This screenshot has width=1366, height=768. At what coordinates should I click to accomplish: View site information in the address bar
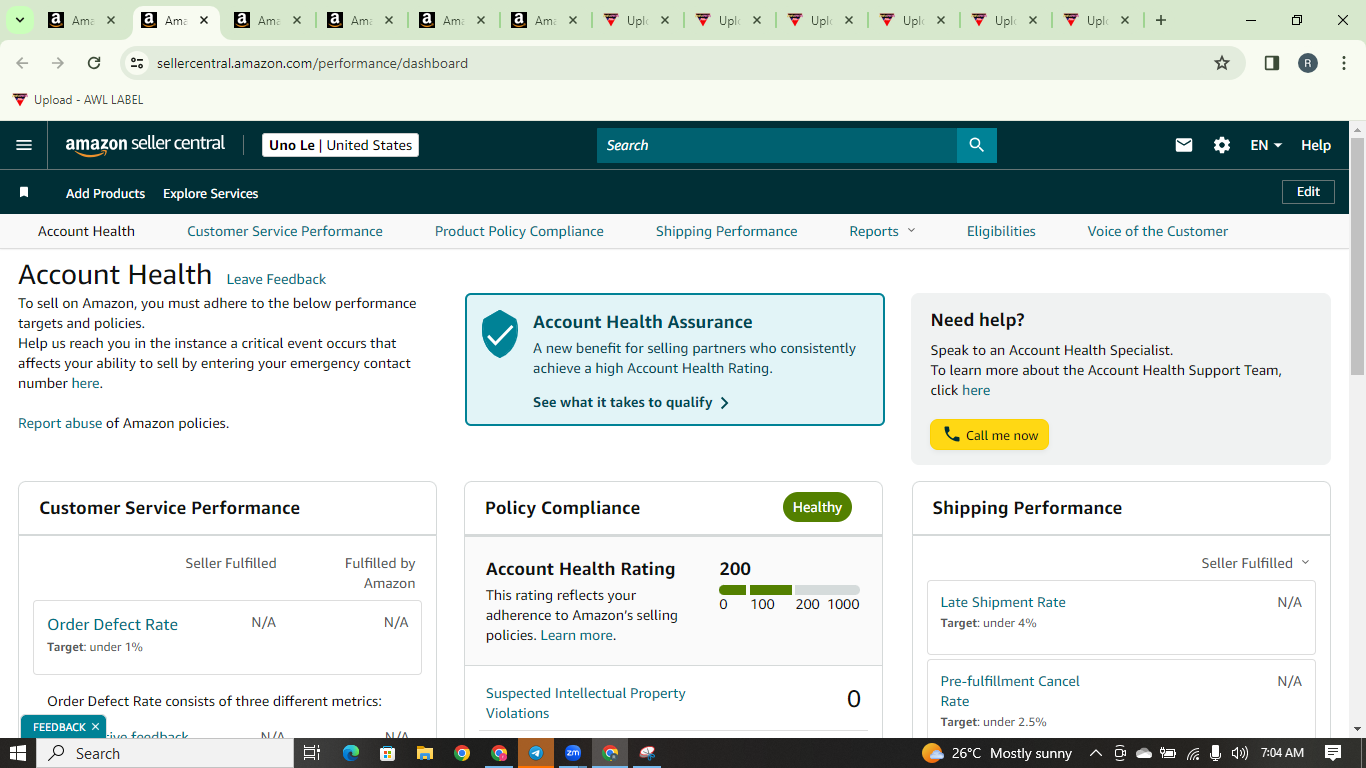(x=138, y=63)
